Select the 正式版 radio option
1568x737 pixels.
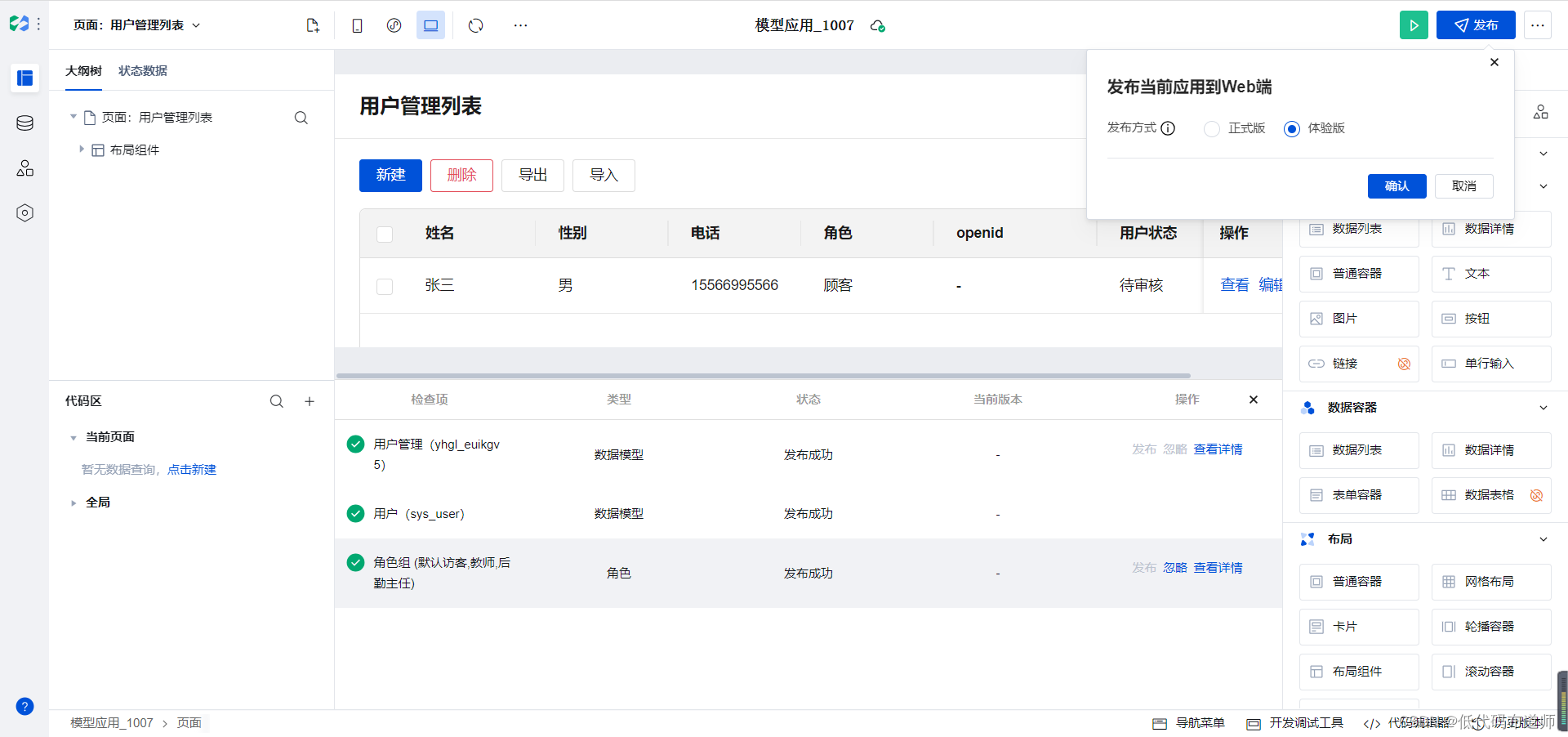pyautogui.click(x=1212, y=129)
